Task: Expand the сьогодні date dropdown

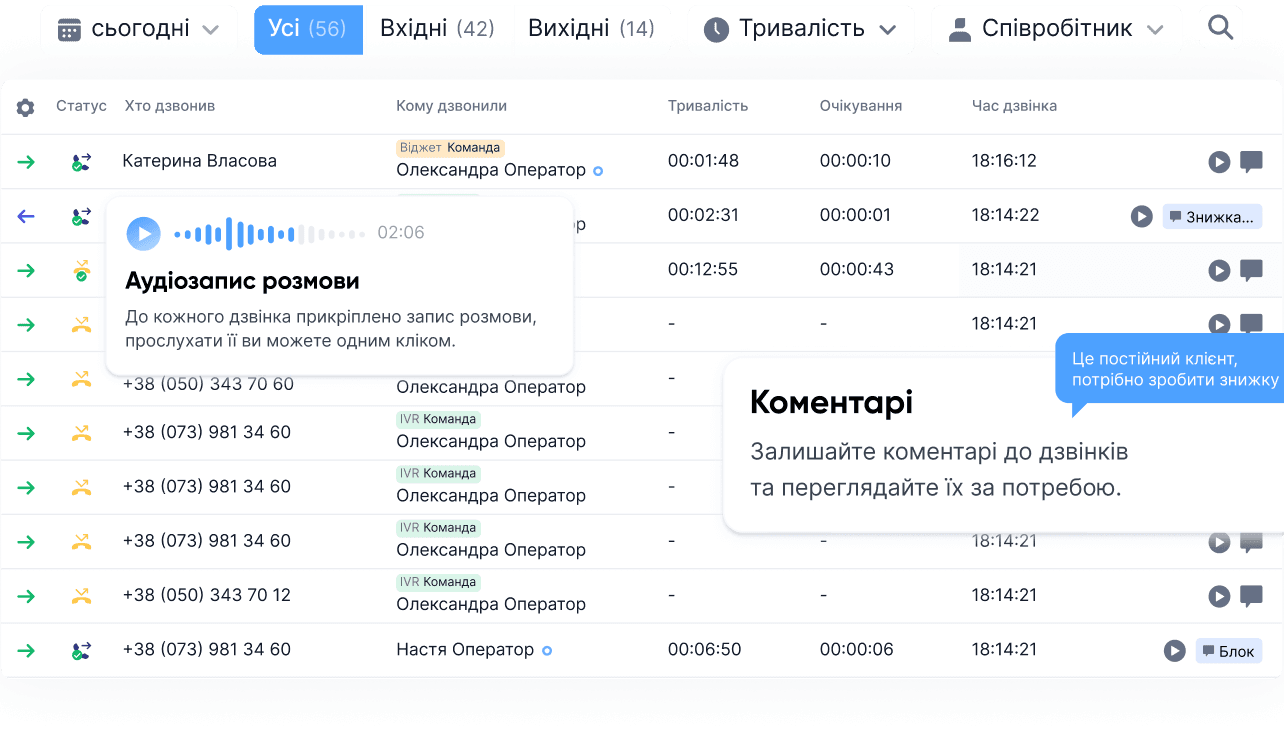Action: pos(139,30)
